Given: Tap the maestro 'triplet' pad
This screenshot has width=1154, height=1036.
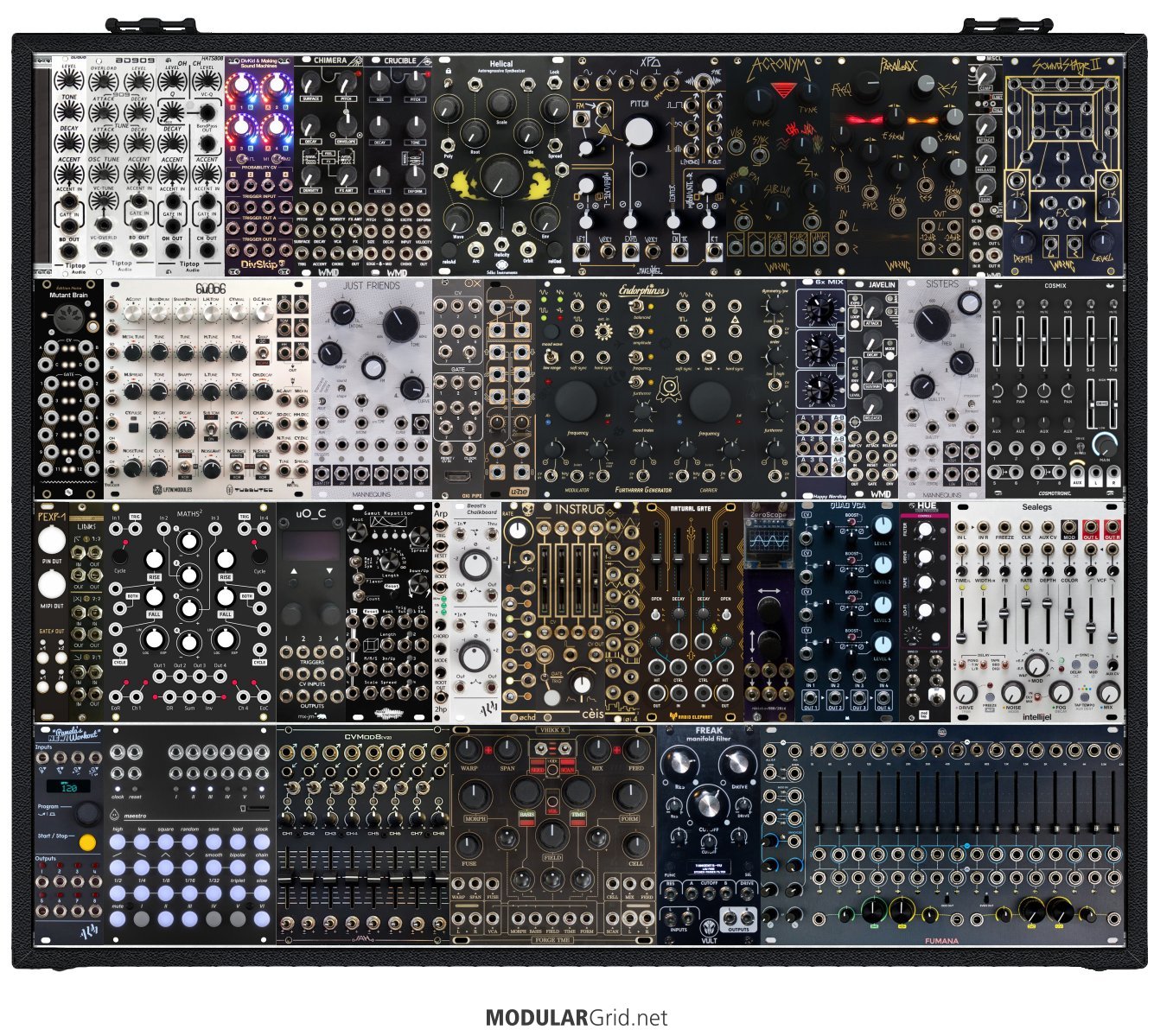Looking at the screenshot, I should point(238,894).
